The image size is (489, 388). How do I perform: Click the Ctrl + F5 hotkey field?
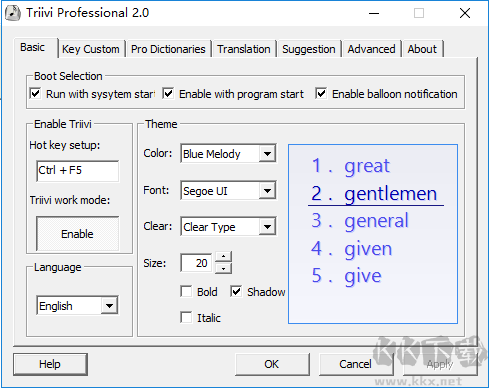point(77,171)
